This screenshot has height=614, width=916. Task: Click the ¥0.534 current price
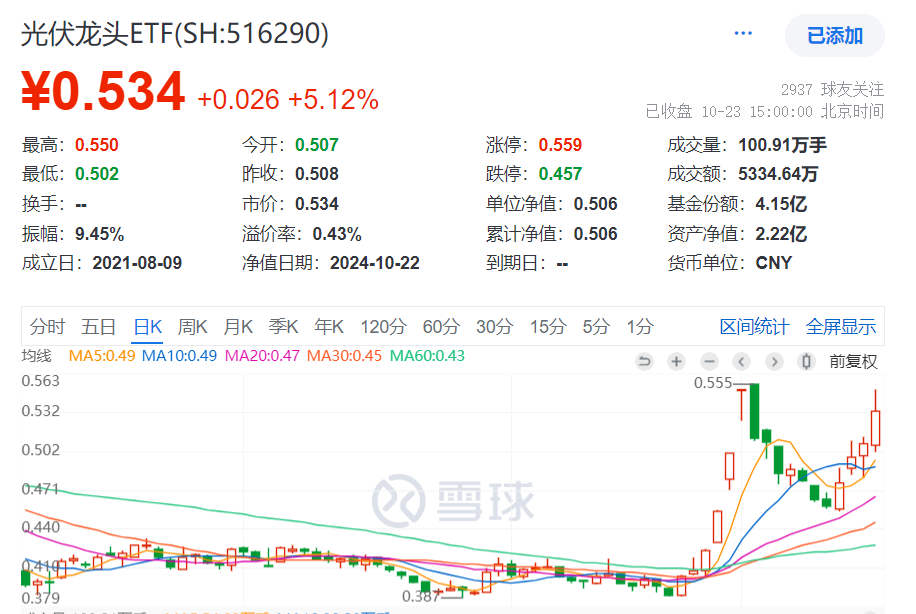[x=103, y=91]
